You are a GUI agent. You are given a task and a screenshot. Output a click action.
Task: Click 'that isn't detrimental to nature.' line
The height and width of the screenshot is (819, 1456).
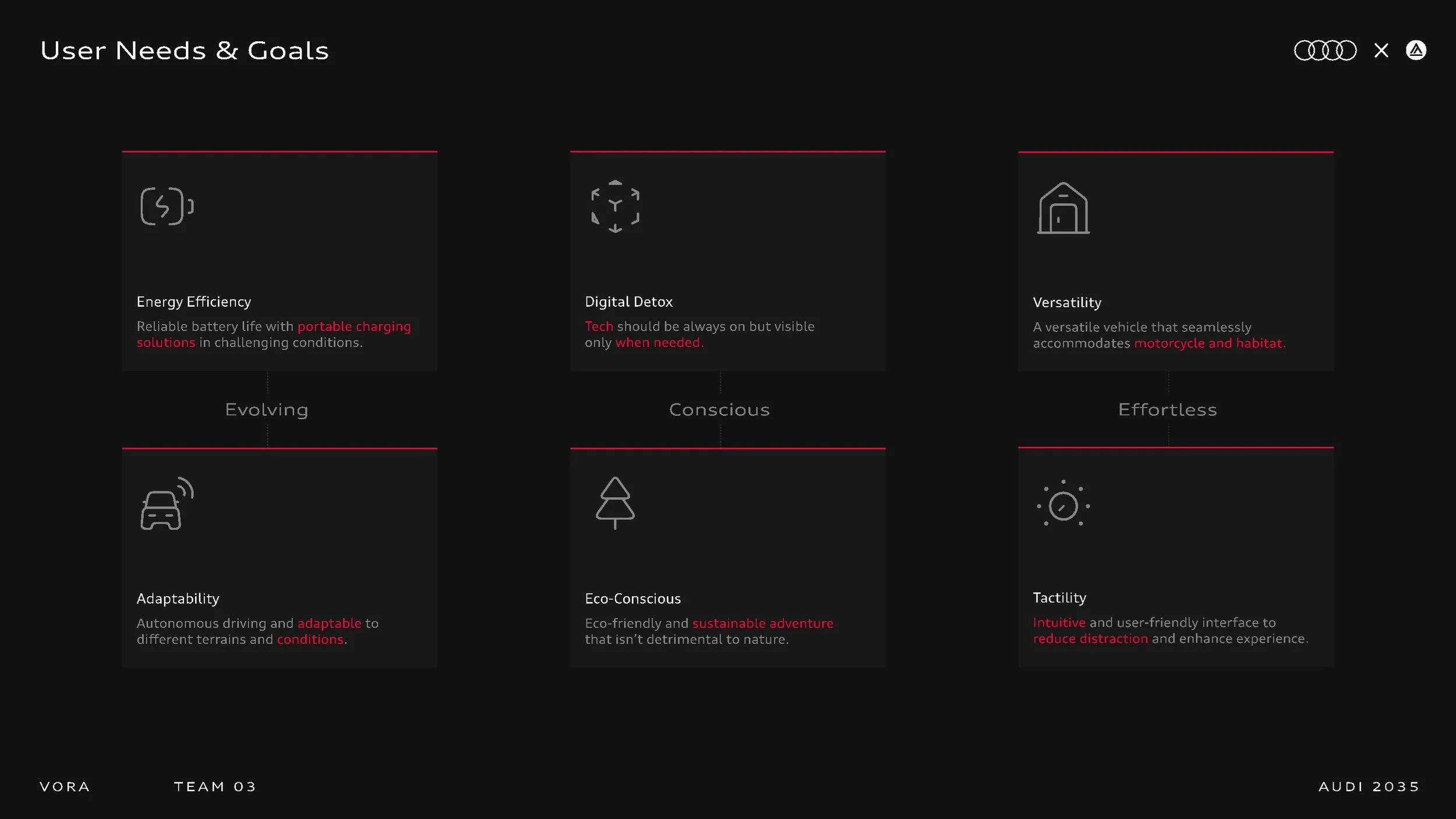(x=687, y=639)
